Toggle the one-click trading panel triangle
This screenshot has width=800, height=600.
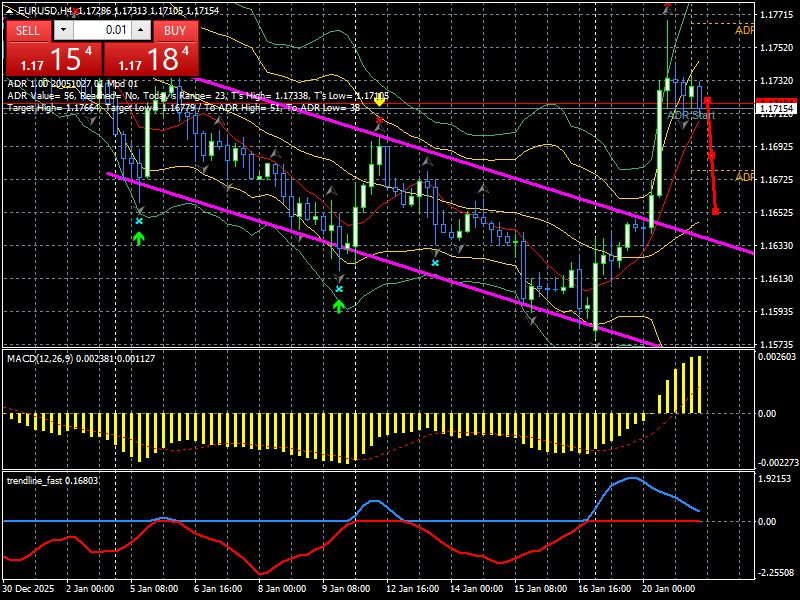[10, 10]
